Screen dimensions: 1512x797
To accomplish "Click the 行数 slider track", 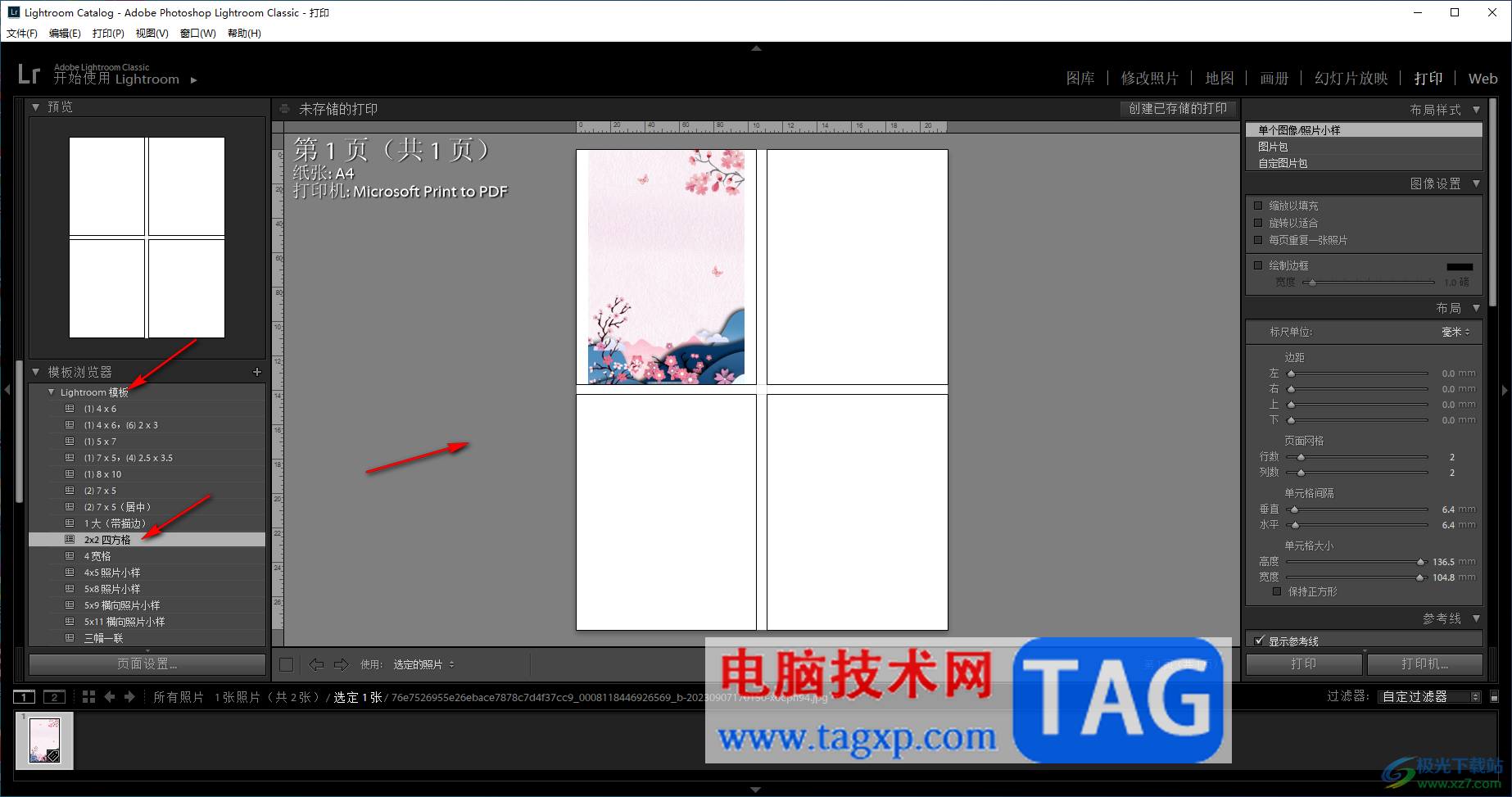I will coord(1357,457).
